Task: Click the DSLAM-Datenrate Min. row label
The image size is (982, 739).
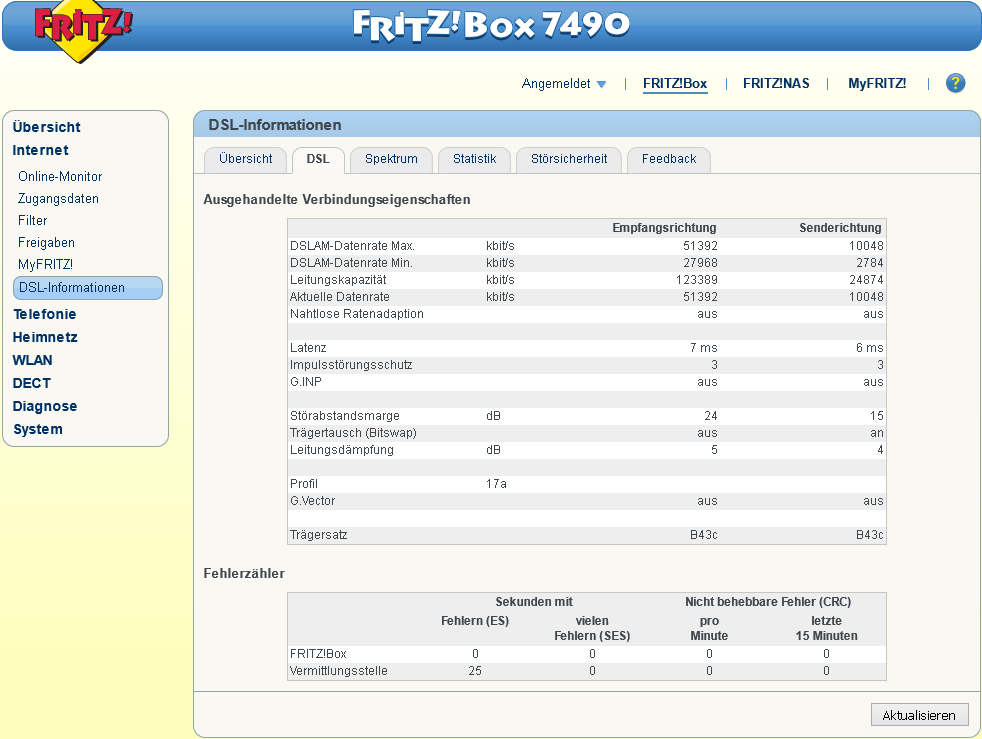Action: 351,263
